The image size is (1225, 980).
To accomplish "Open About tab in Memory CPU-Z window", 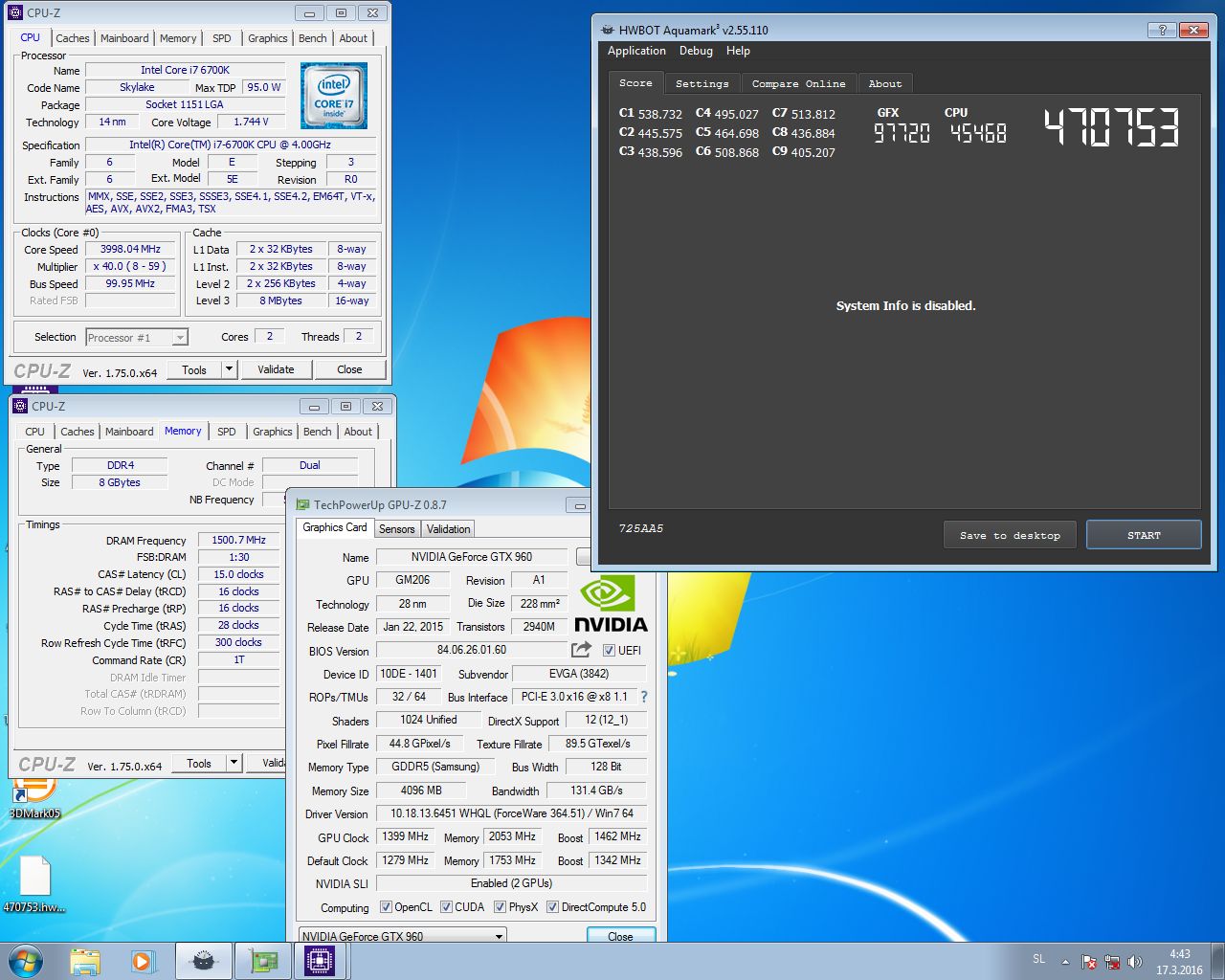I will point(359,432).
